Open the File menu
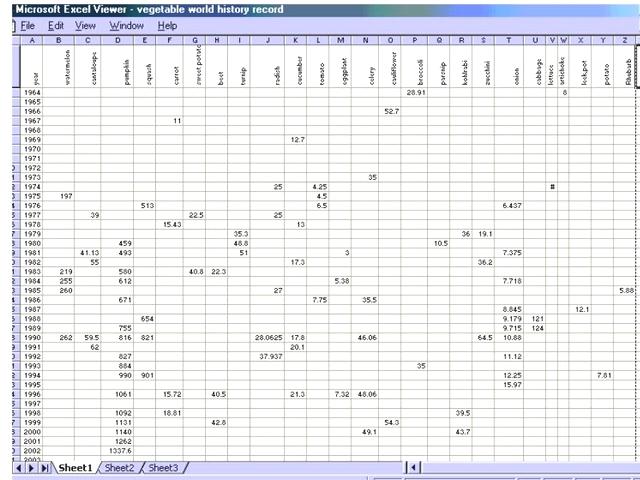The image size is (640, 480). coord(27,25)
